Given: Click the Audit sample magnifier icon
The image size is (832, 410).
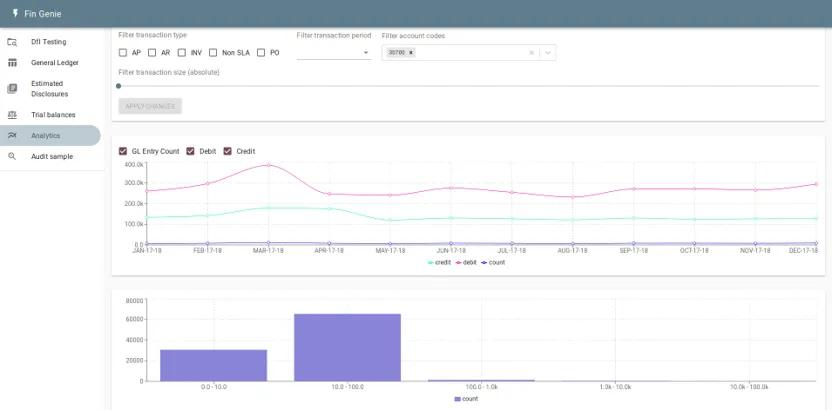Looking at the screenshot, I should pyautogui.click(x=12, y=156).
